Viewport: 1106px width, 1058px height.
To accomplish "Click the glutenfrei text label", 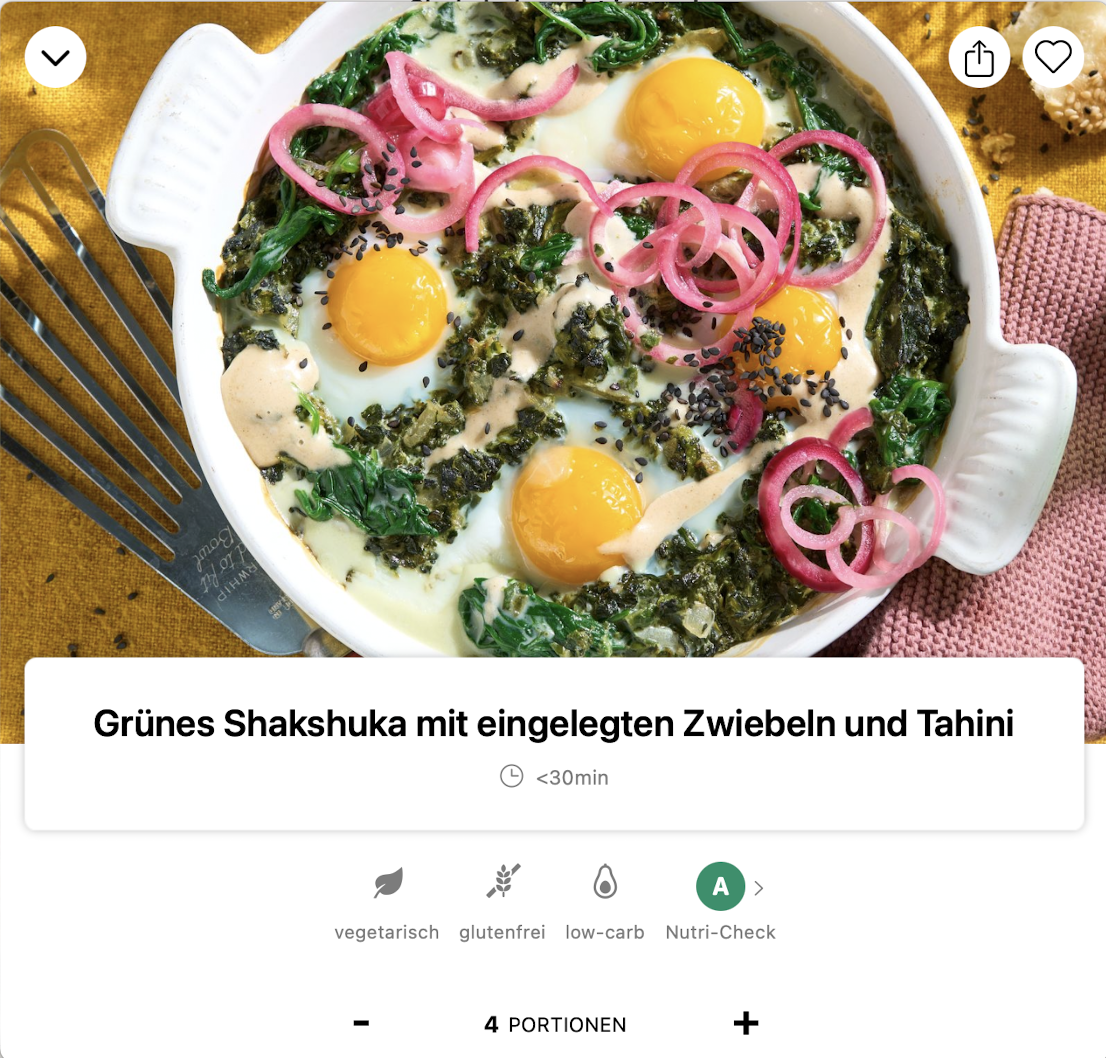I will click(502, 932).
